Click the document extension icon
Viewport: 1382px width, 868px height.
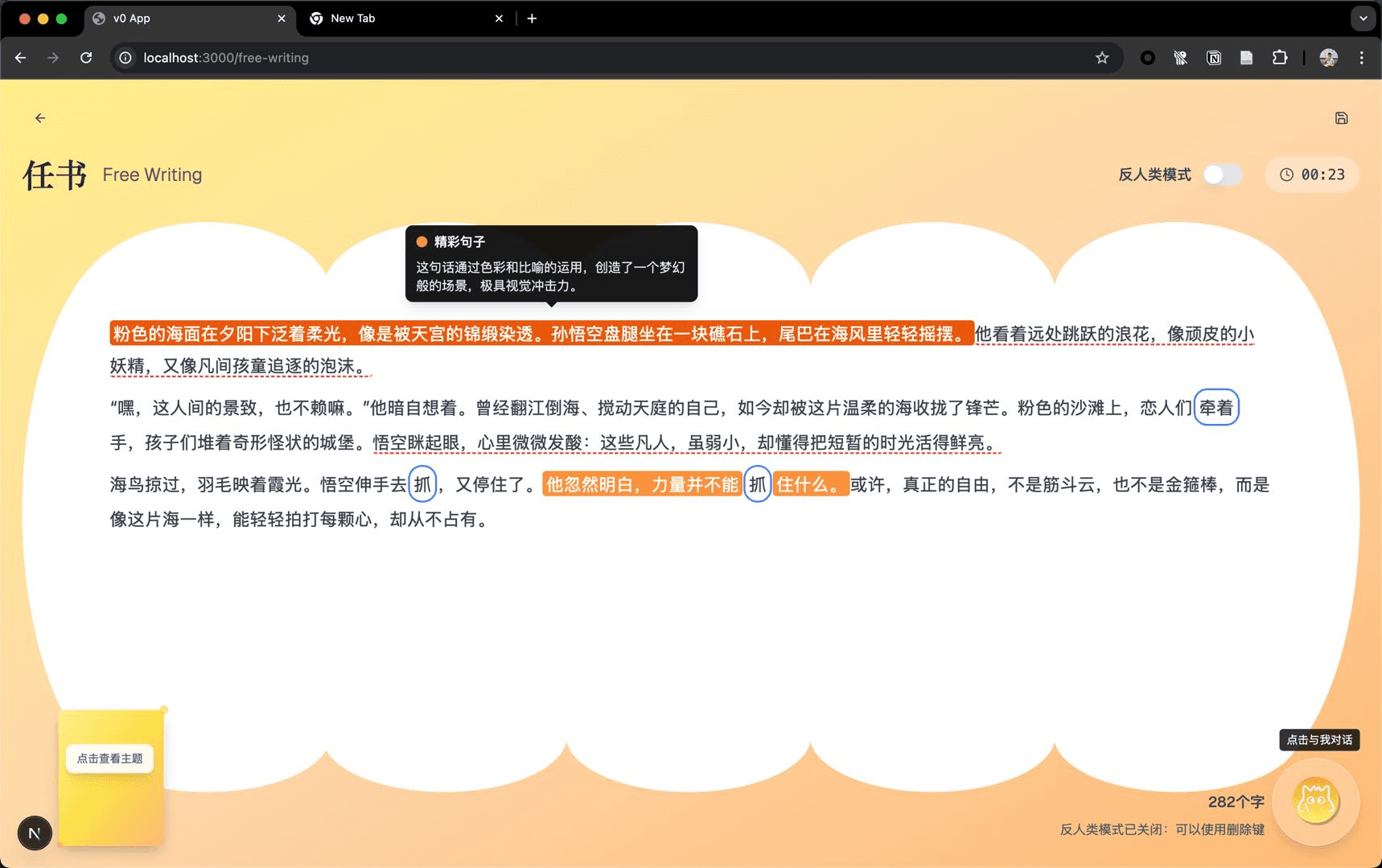(x=1246, y=58)
